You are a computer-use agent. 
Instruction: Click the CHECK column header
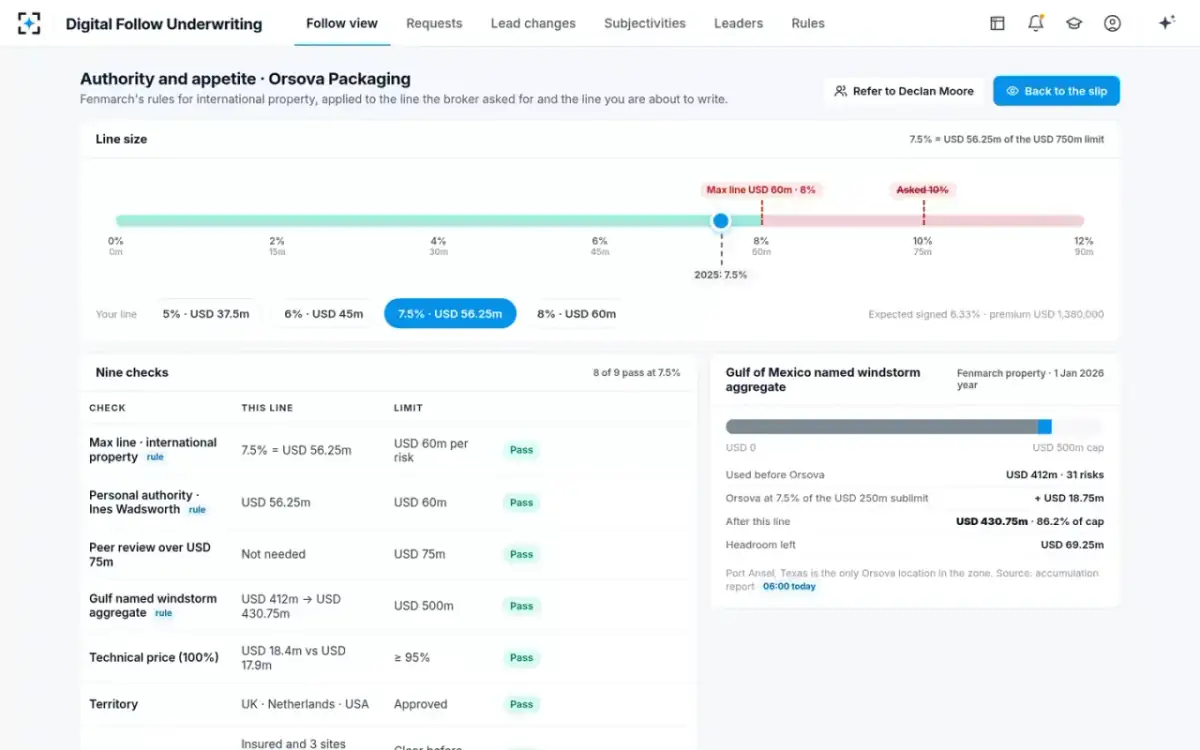(x=107, y=408)
